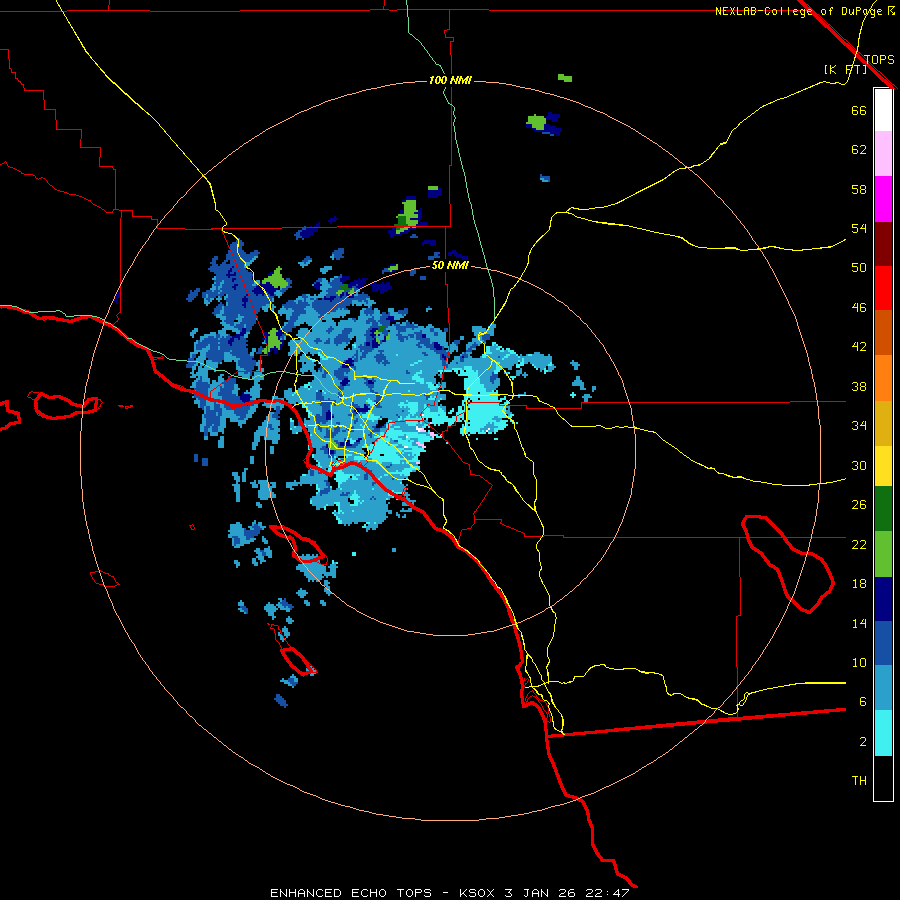Choose the dark orange legend swatch
Image resolution: width=900 pixels, height=900 pixels.
(883, 332)
